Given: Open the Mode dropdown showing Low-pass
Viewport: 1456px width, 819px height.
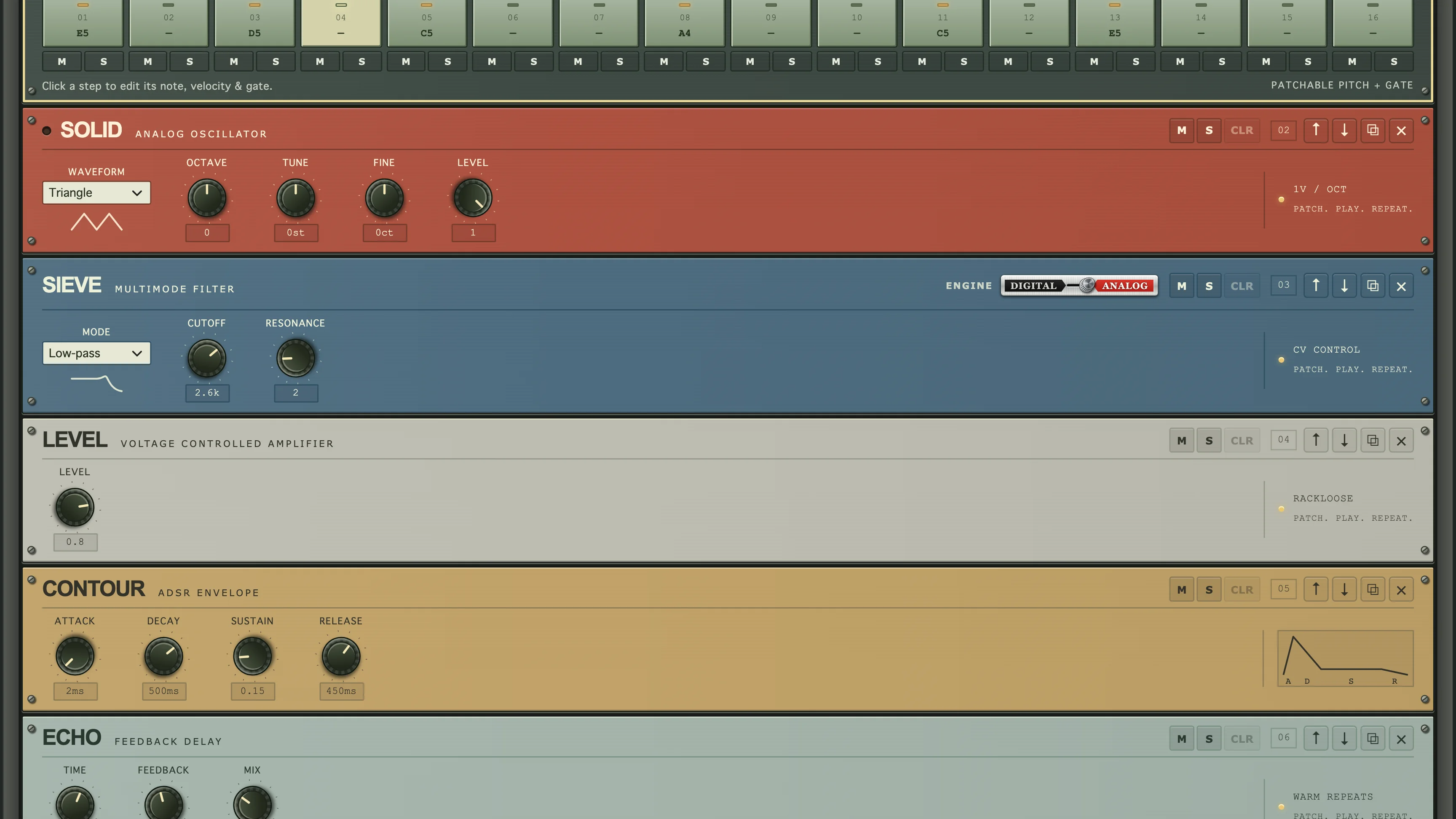Looking at the screenshot, I should point(96,353).
